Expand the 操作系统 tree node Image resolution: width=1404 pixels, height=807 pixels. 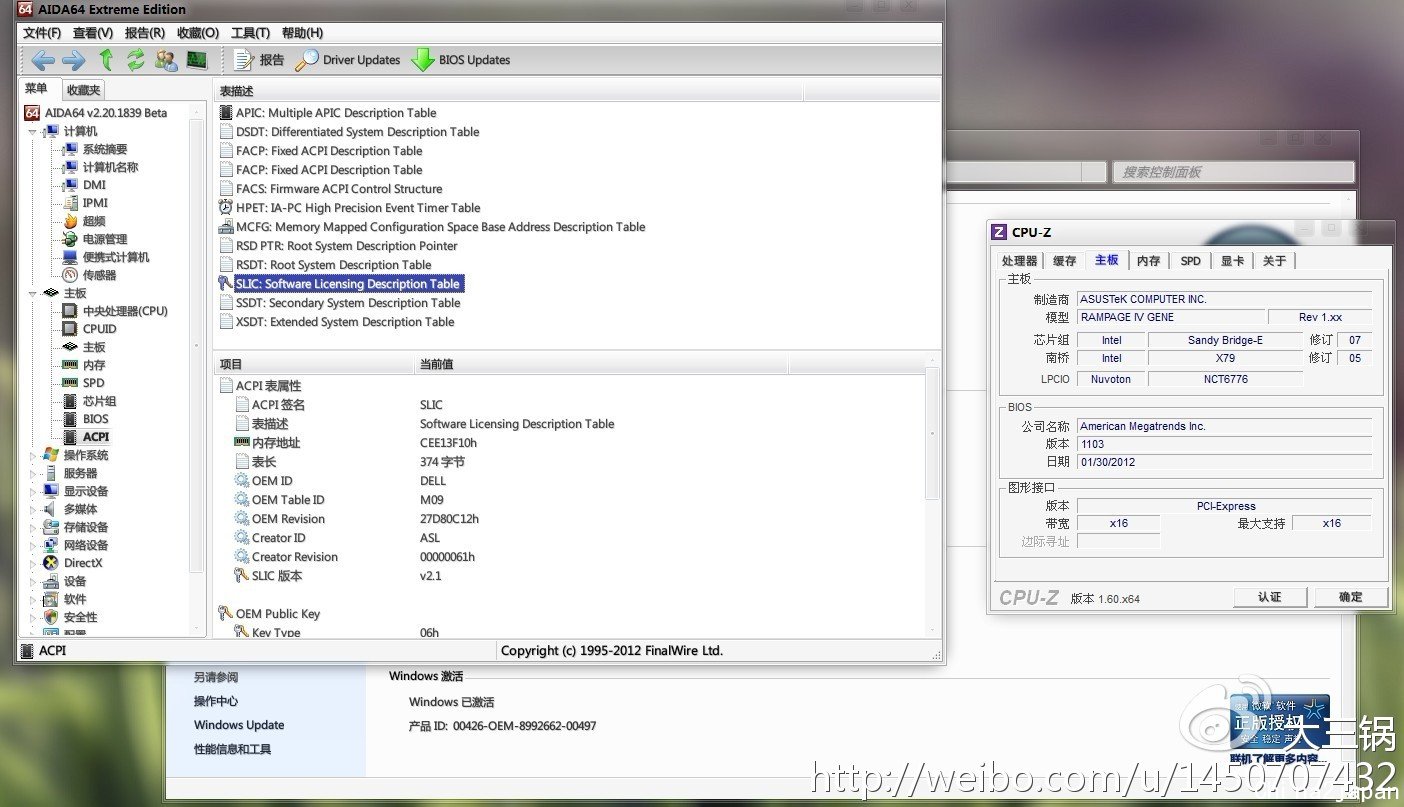click(x=32, y=455)
